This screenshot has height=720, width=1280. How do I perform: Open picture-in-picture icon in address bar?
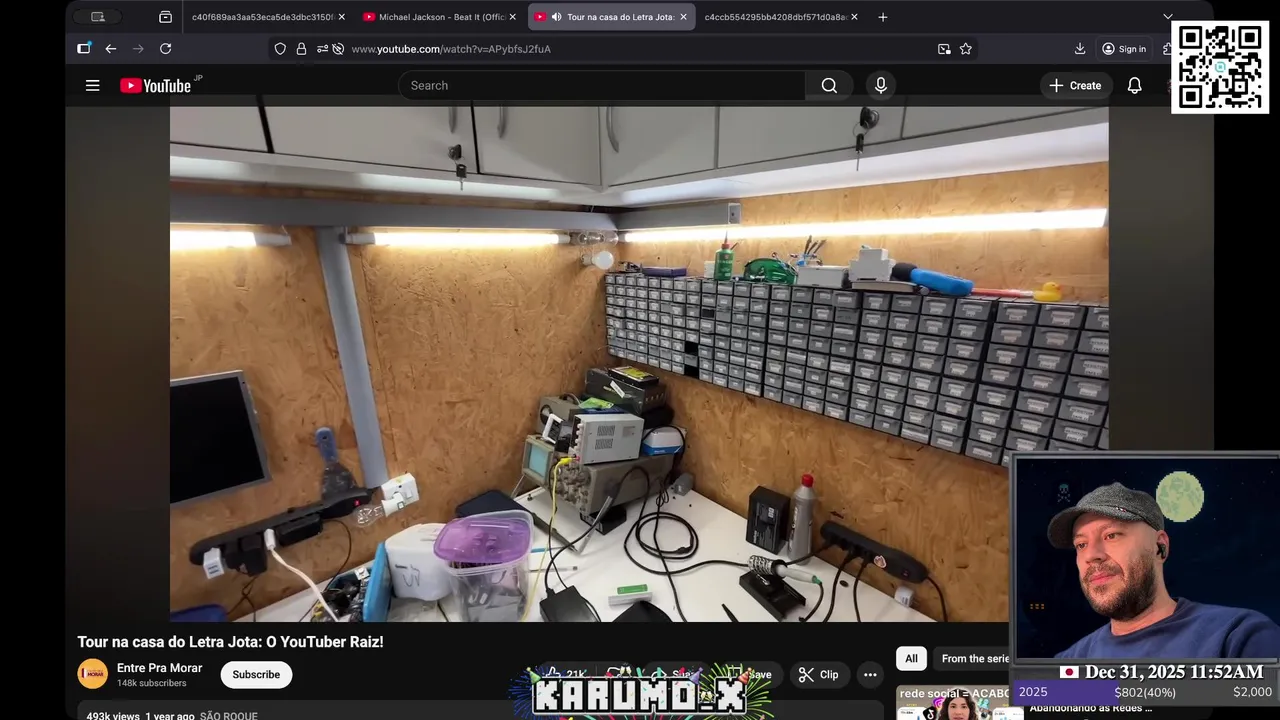click(x=944, y=49)
